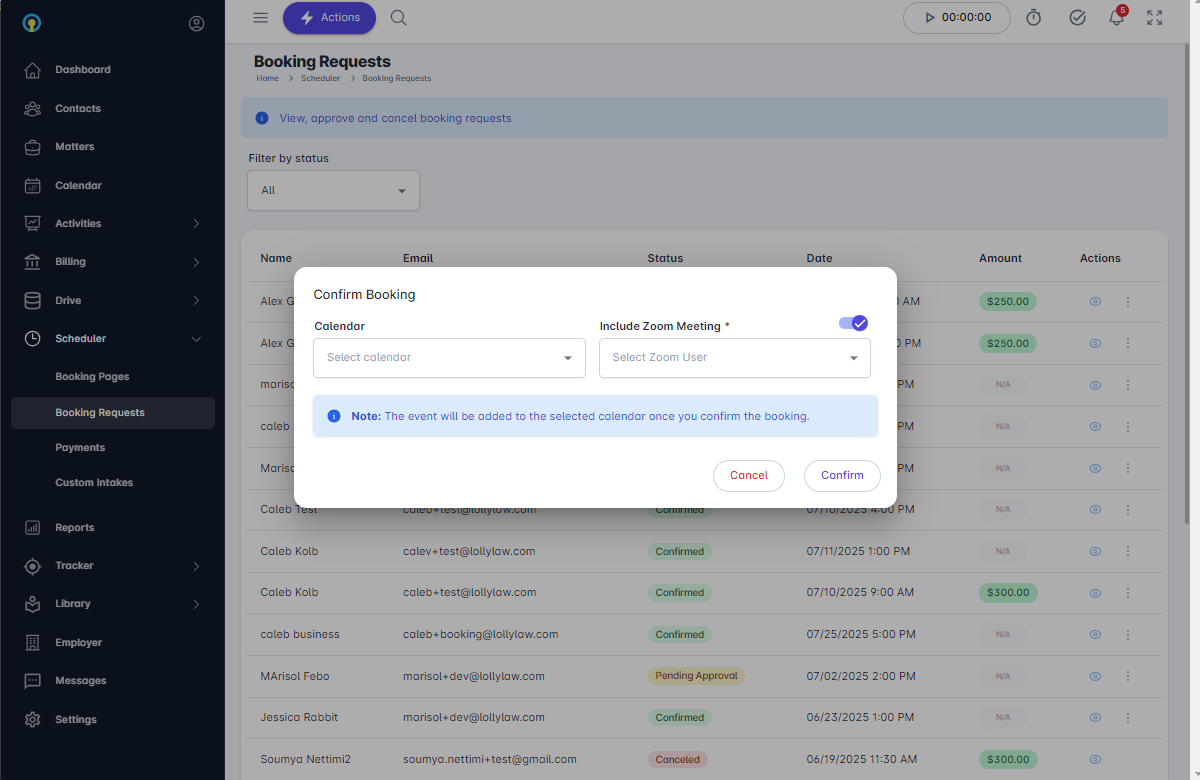Click the Matters briefcase icon
The height and width of the screenshot is (780, 1200).
tap(33, 147)
